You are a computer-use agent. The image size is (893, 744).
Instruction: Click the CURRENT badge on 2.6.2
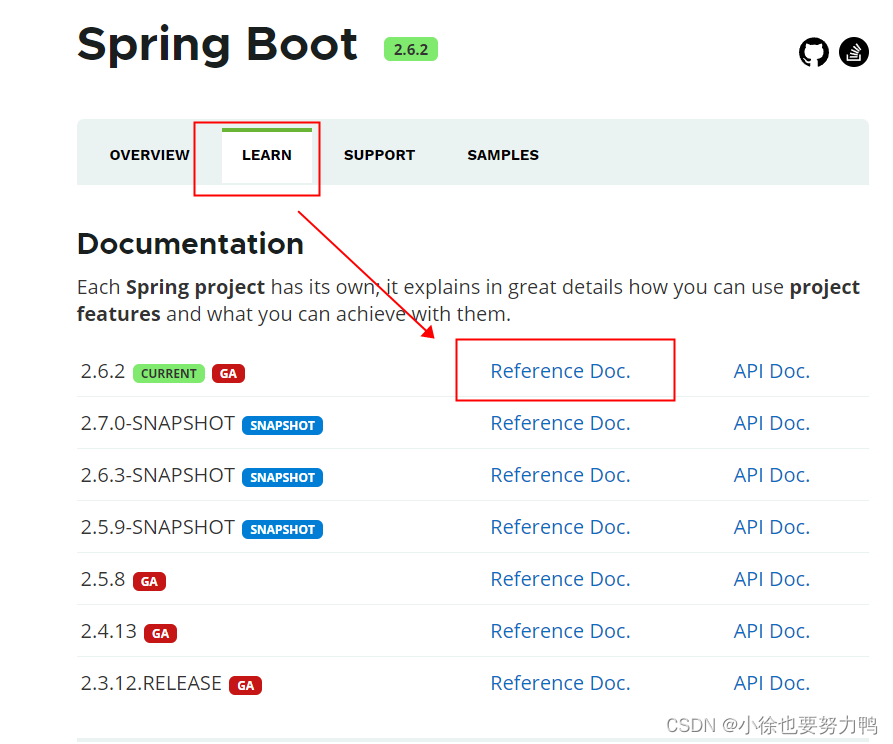pos(169,374)
